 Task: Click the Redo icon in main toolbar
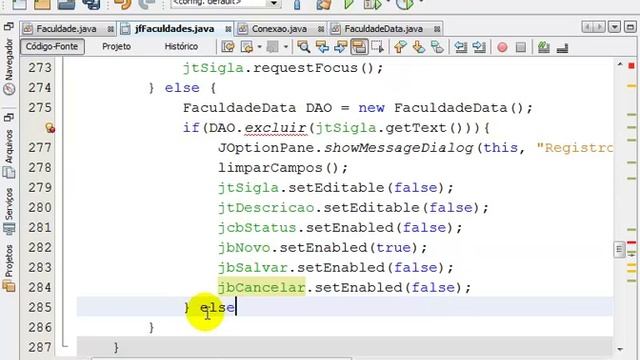147,4
